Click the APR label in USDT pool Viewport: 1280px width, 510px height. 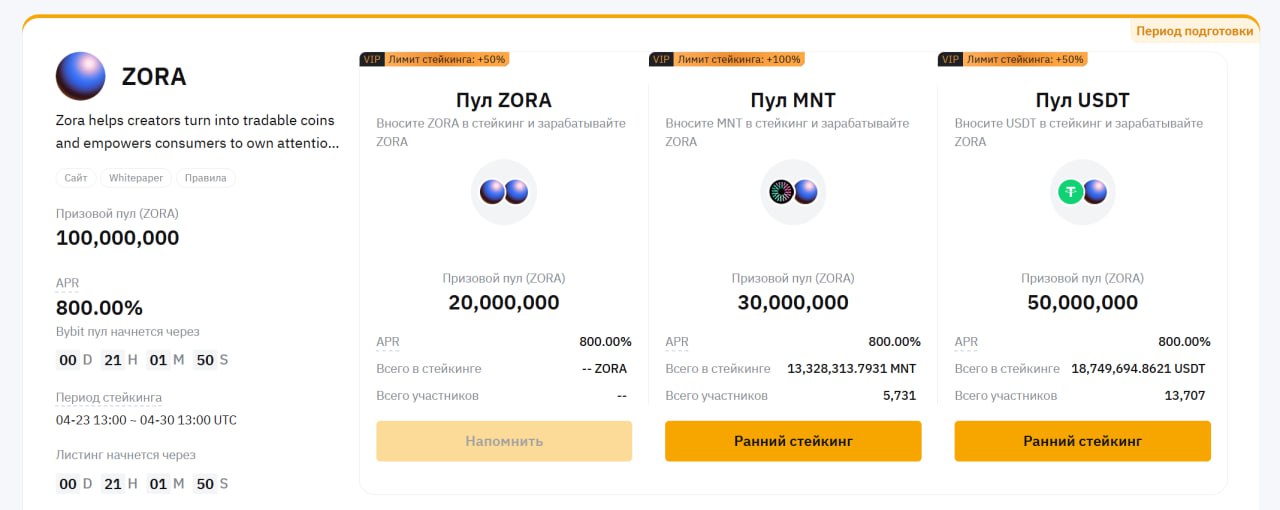click(x=966, y=342)
